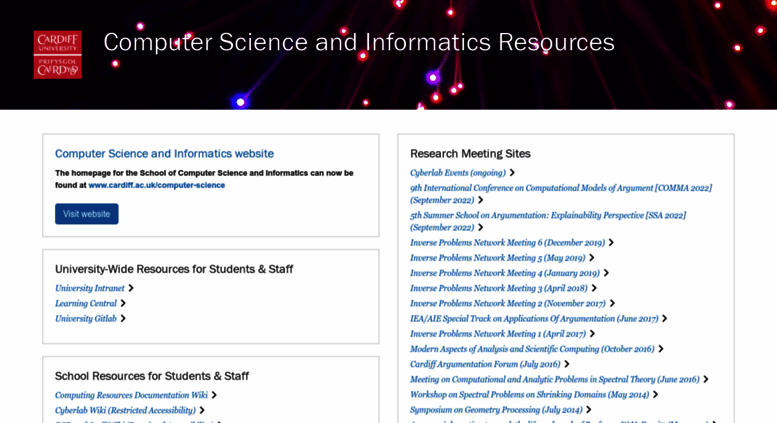The height and width of the screenshot is (423, 777).
Task: Click chevron next to Cyberlab Events
Action: click(512, 172)
